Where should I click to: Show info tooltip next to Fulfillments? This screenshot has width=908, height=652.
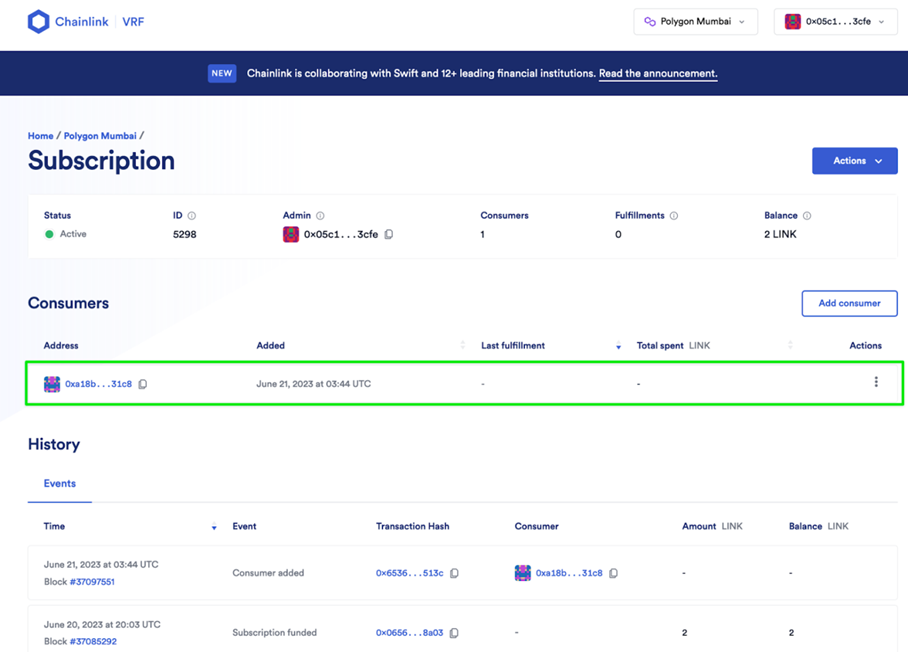(x=674, y=215)
